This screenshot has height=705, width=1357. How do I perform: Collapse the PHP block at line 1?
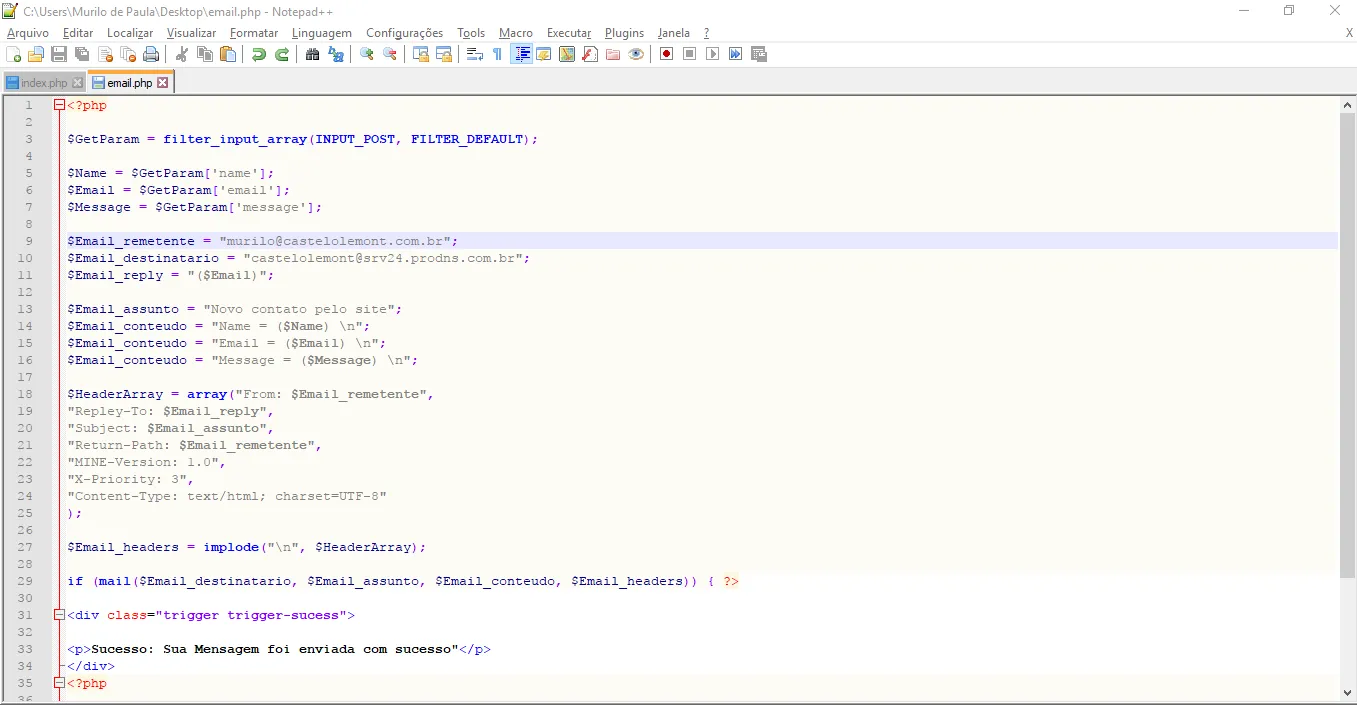point(60,105)
